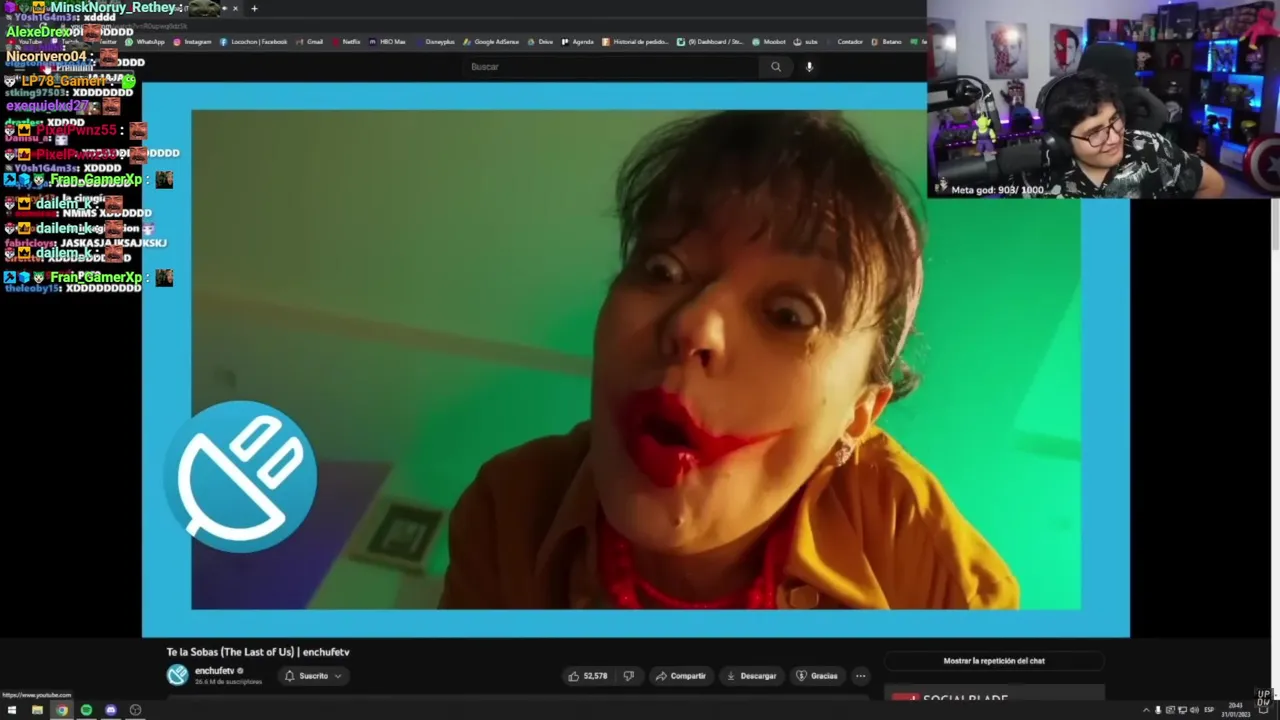Click Mostrar la repetición del chat
Screen dimensions: 1280x720
994,661
